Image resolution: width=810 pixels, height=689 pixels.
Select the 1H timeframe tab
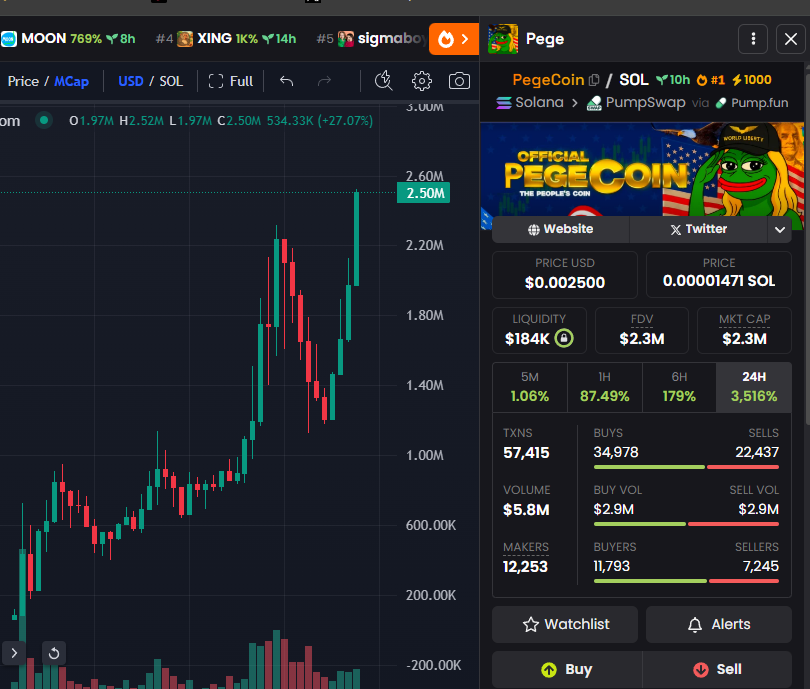click(x=604, y=387)
